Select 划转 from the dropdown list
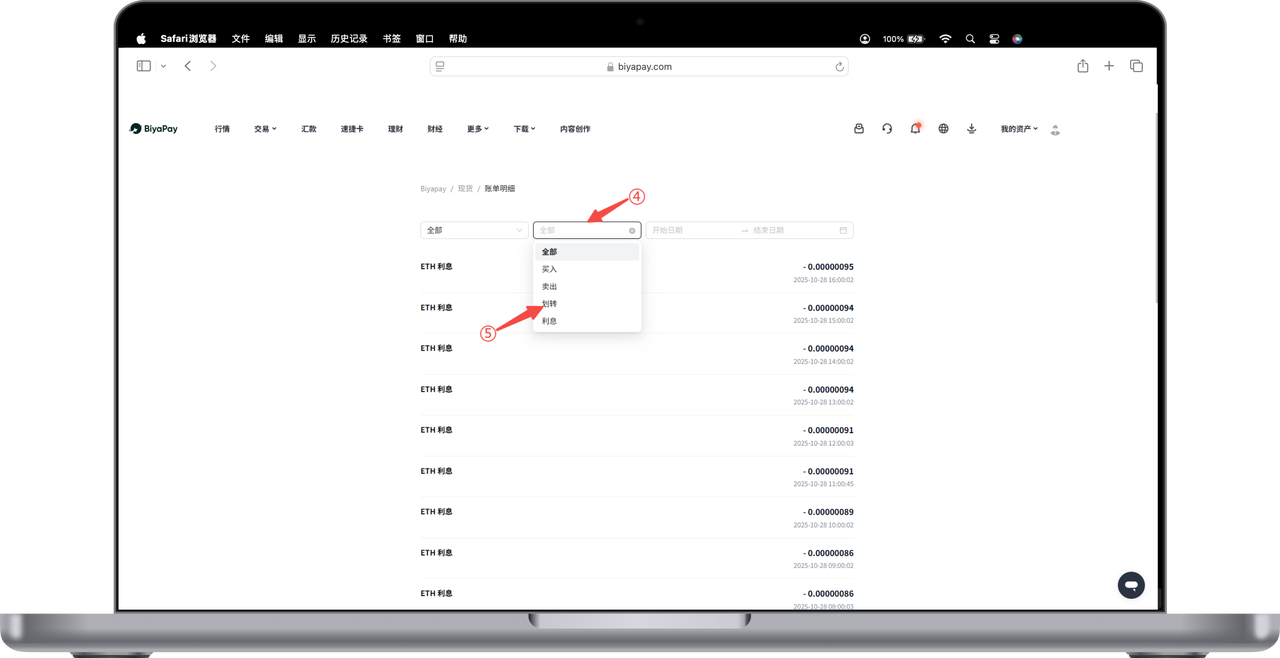 pos(550,304)
